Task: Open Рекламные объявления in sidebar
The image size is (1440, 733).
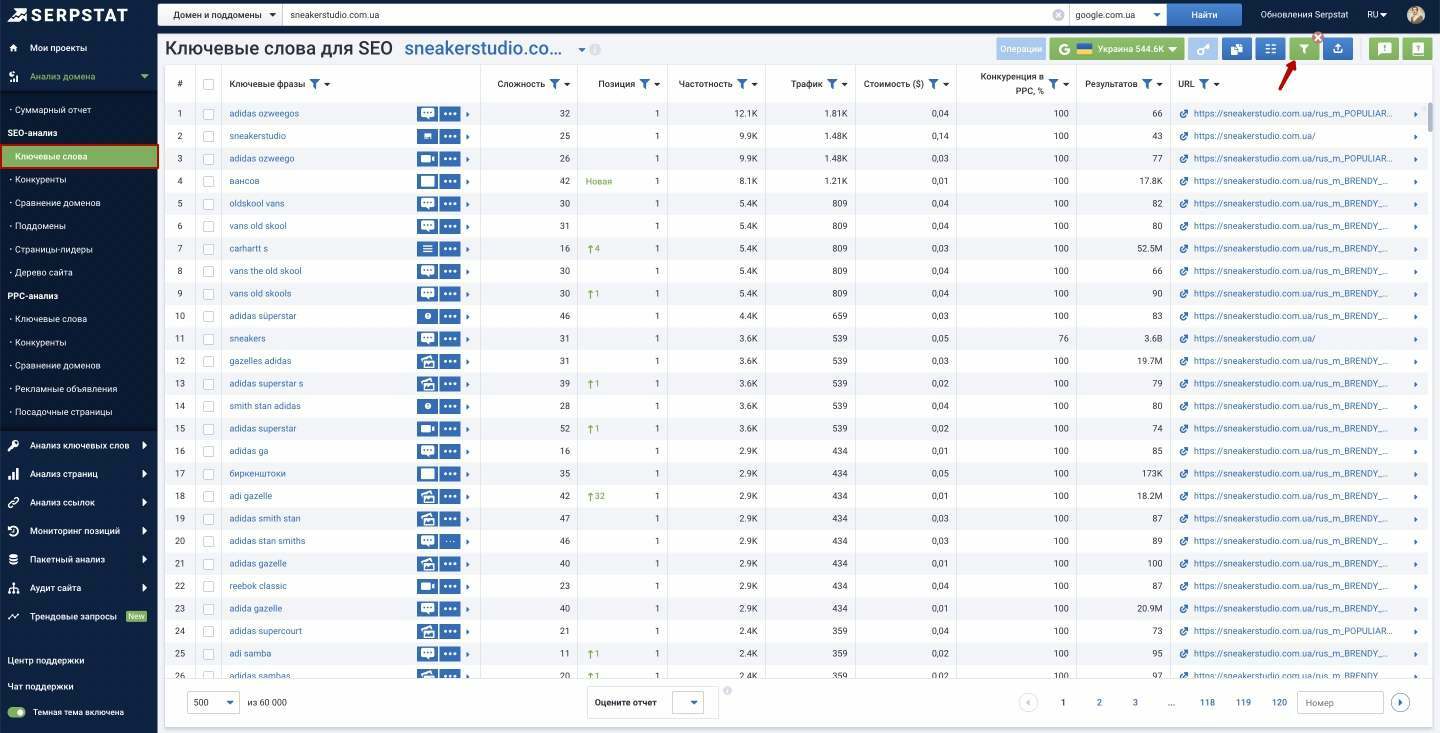Action: (x=65, y=389)
